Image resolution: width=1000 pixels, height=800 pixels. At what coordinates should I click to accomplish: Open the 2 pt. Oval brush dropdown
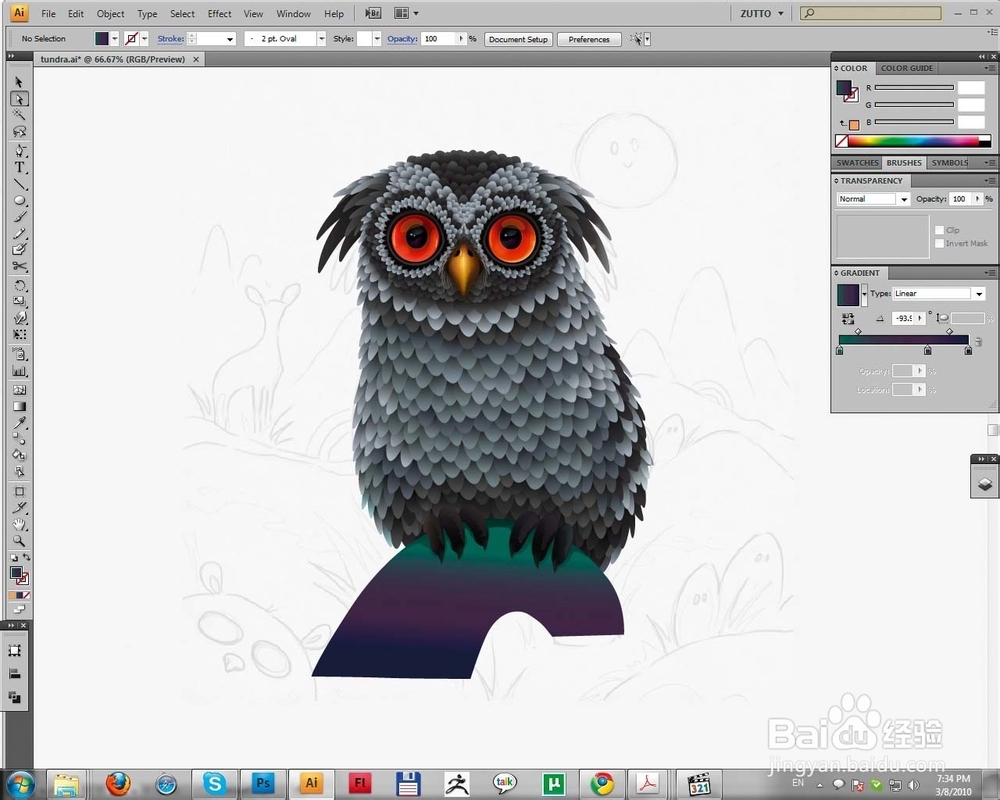coord(284,39)
